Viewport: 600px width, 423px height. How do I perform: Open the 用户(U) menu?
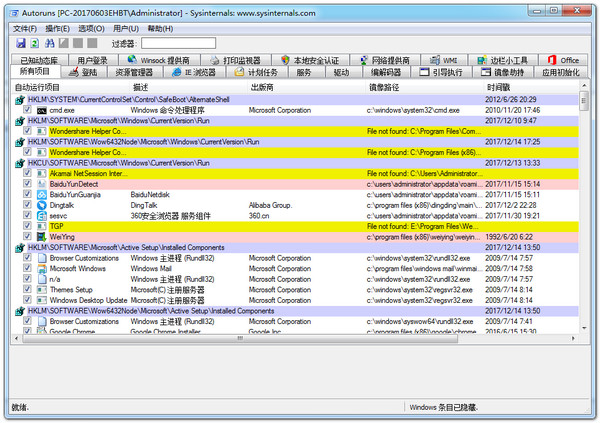coord(126,28)
